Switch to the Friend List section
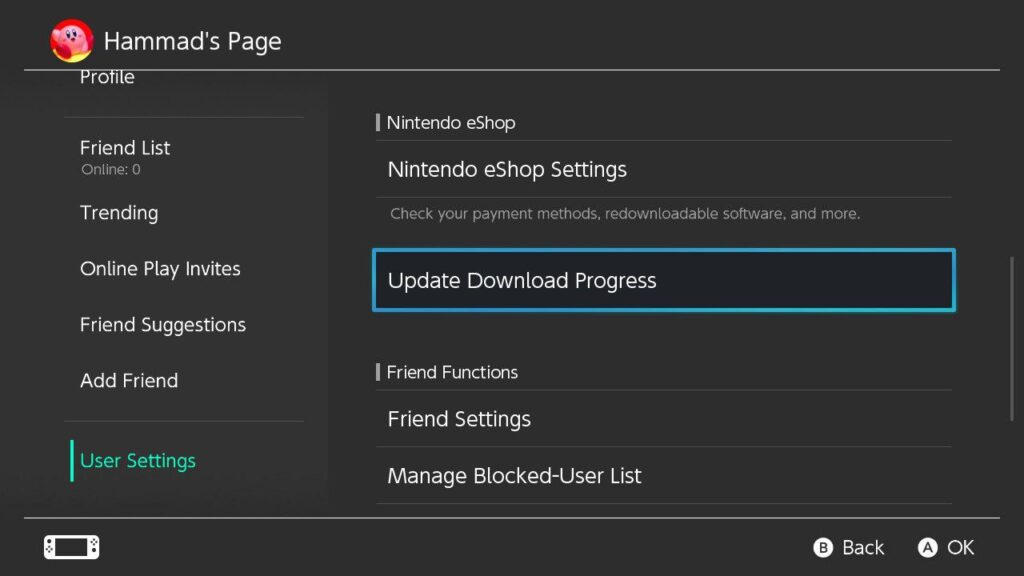The width and height of the screenshot is (1024, 576). [124, 147]
